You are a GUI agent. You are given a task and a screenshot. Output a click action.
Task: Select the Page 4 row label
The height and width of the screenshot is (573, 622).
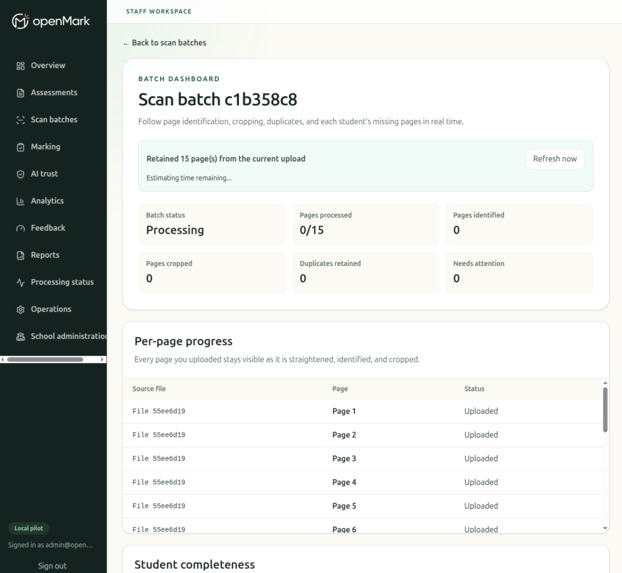click(344, 482)
